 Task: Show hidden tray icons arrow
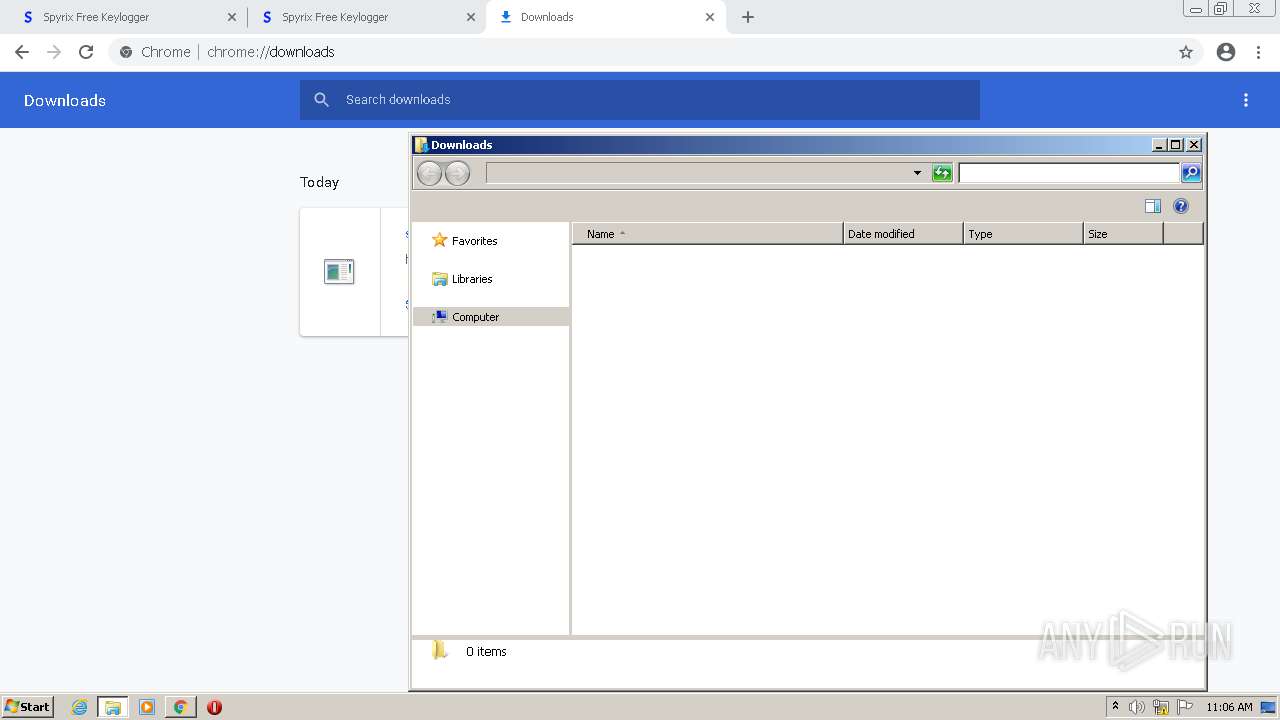tap(1115, 707)
